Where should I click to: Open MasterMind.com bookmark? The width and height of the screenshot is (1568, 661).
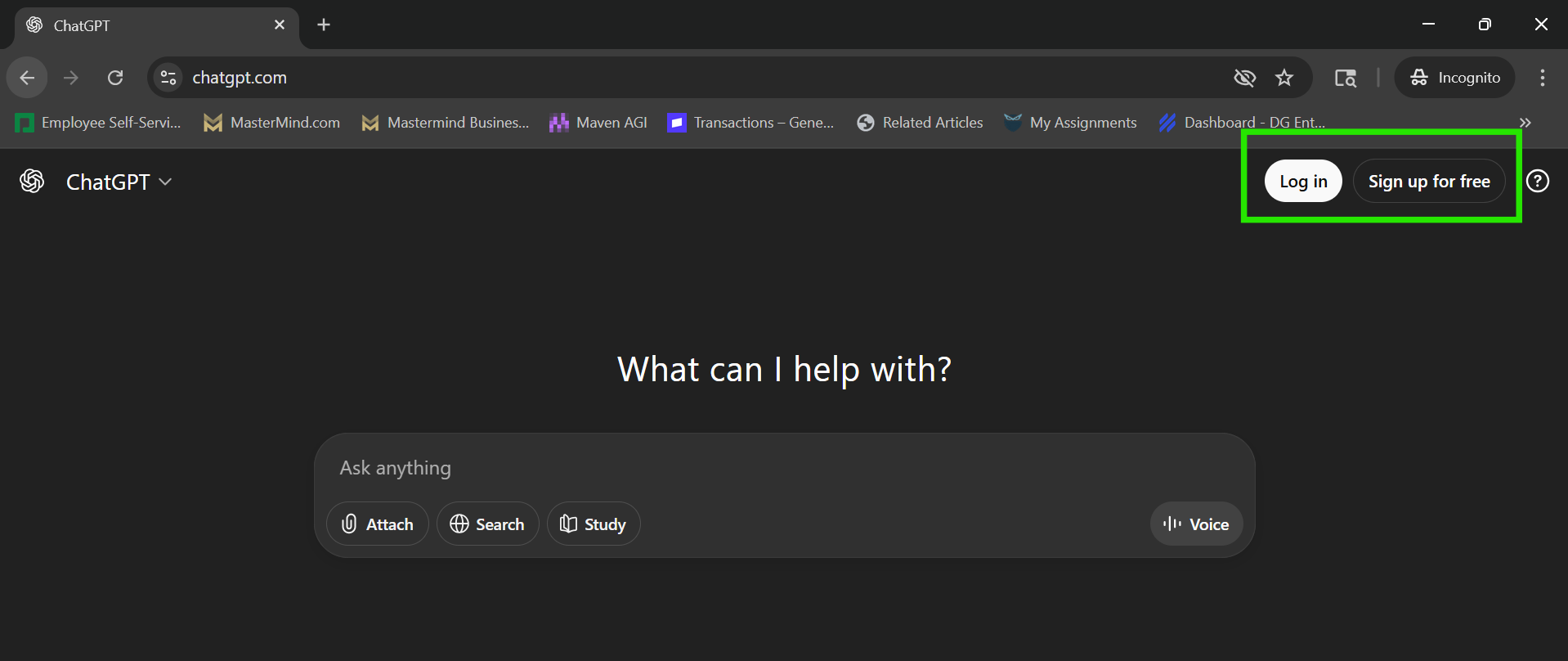272,123
